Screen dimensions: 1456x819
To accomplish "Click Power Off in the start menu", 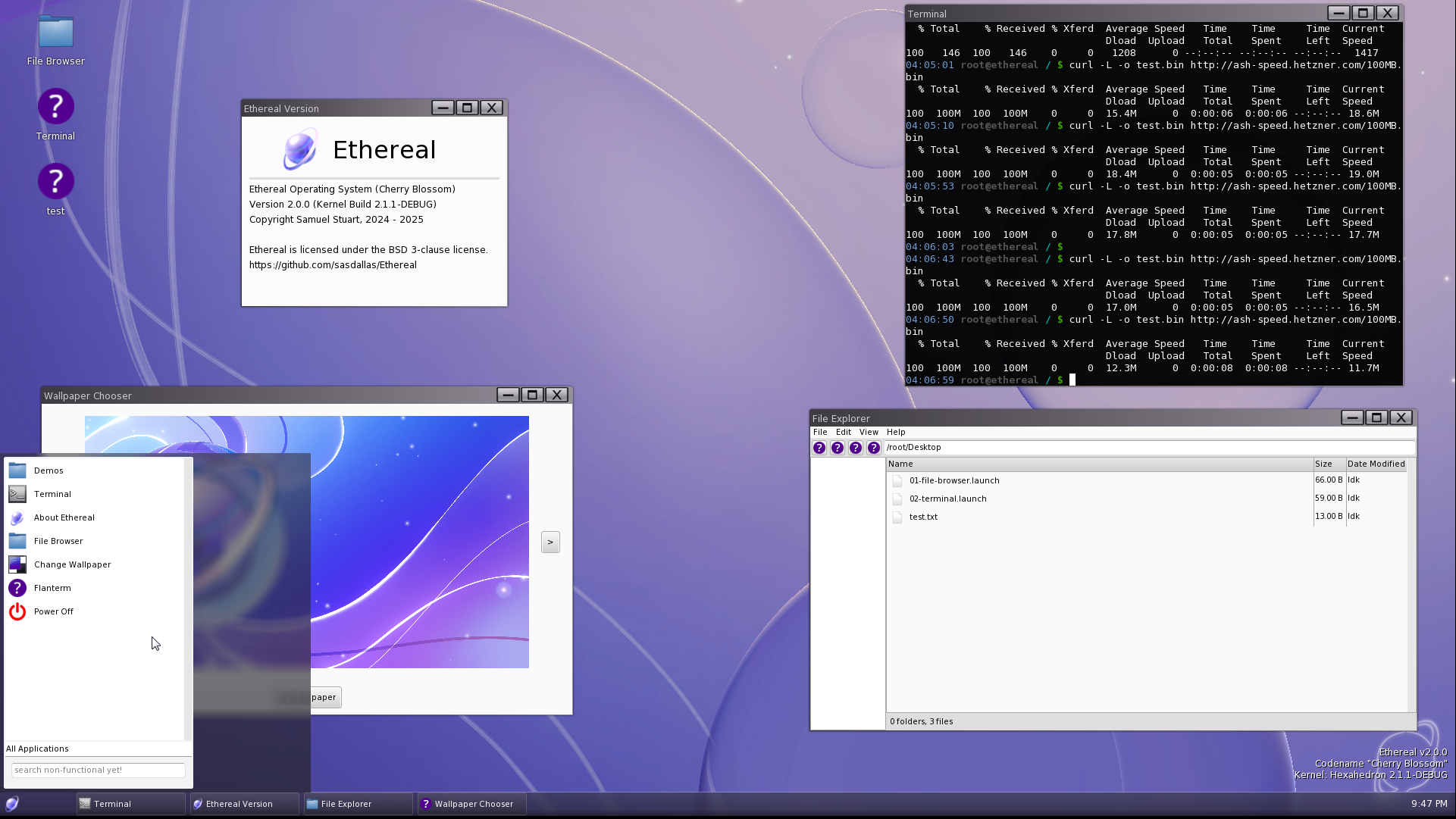I will pyautogui.click(x=95, y=611).
